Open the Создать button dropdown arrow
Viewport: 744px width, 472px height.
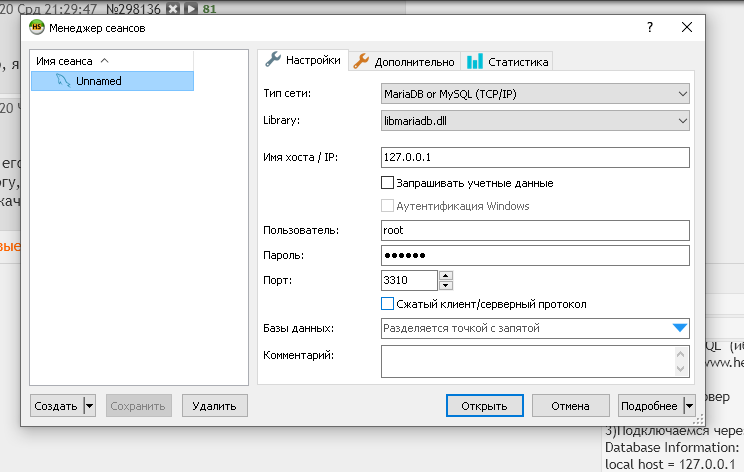point(90,406)
